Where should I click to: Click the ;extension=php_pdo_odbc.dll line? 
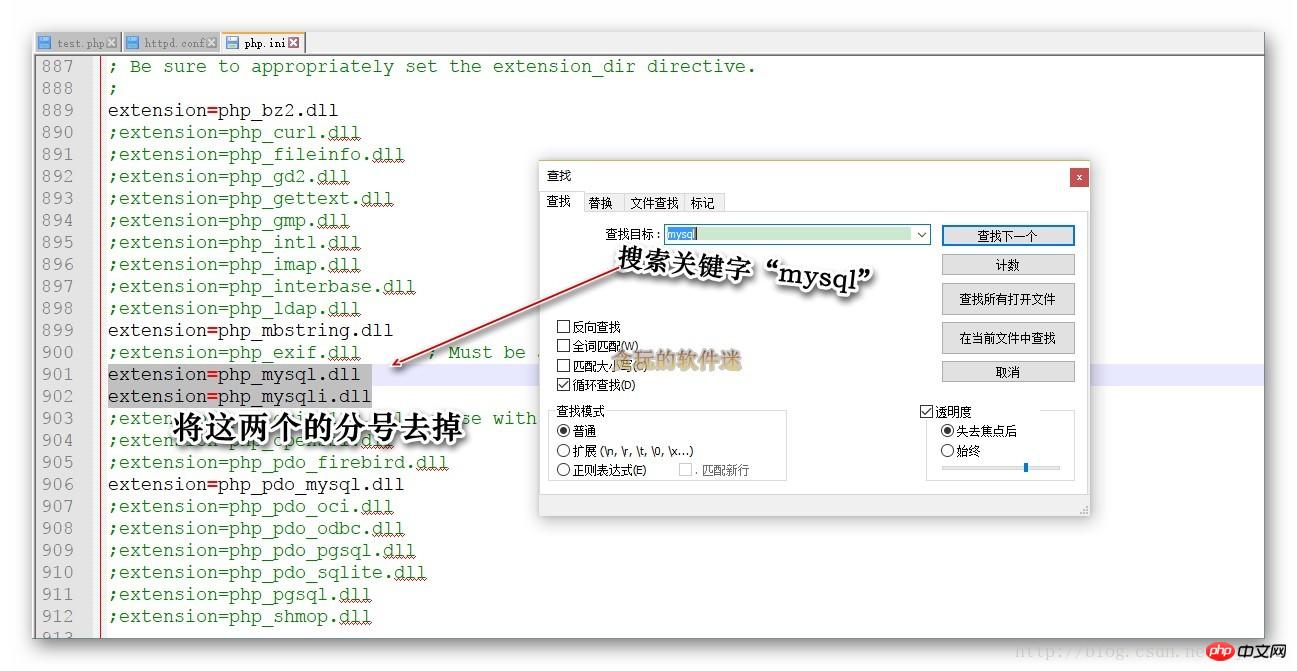pos(256,528)
